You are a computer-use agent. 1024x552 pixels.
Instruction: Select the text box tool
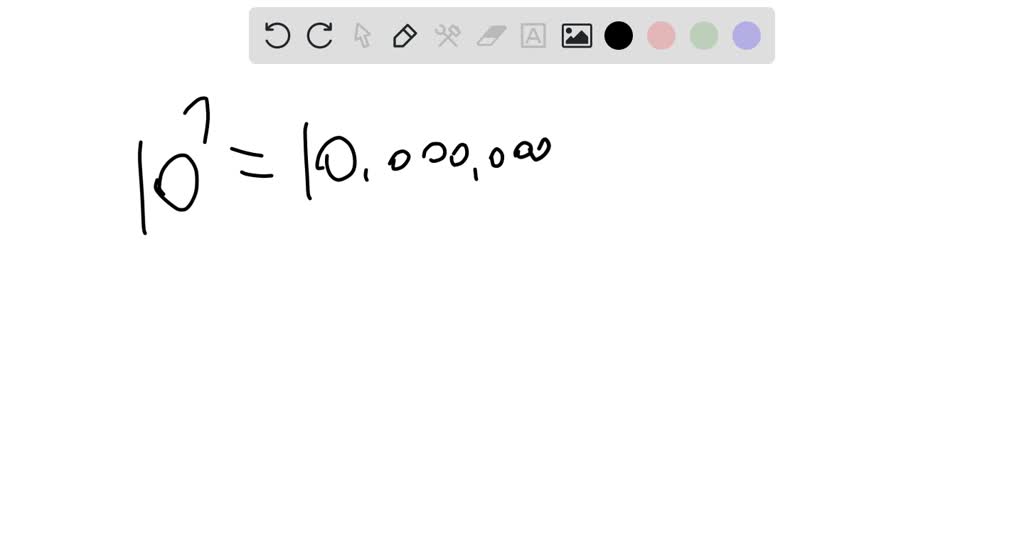click(x=534, y=35)
